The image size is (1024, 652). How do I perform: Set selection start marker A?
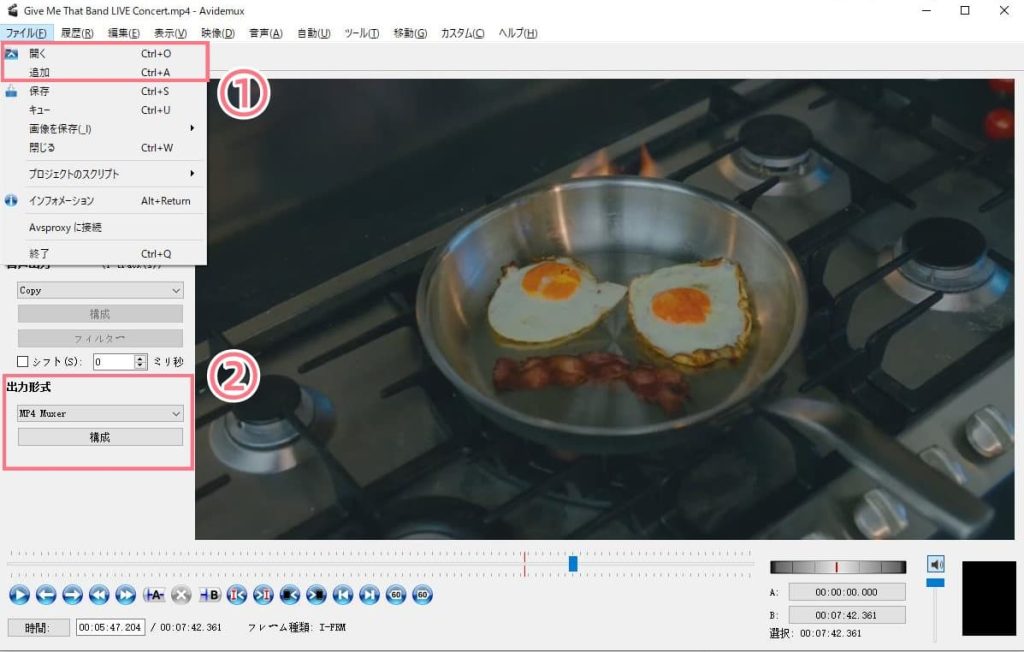point(154,595)
